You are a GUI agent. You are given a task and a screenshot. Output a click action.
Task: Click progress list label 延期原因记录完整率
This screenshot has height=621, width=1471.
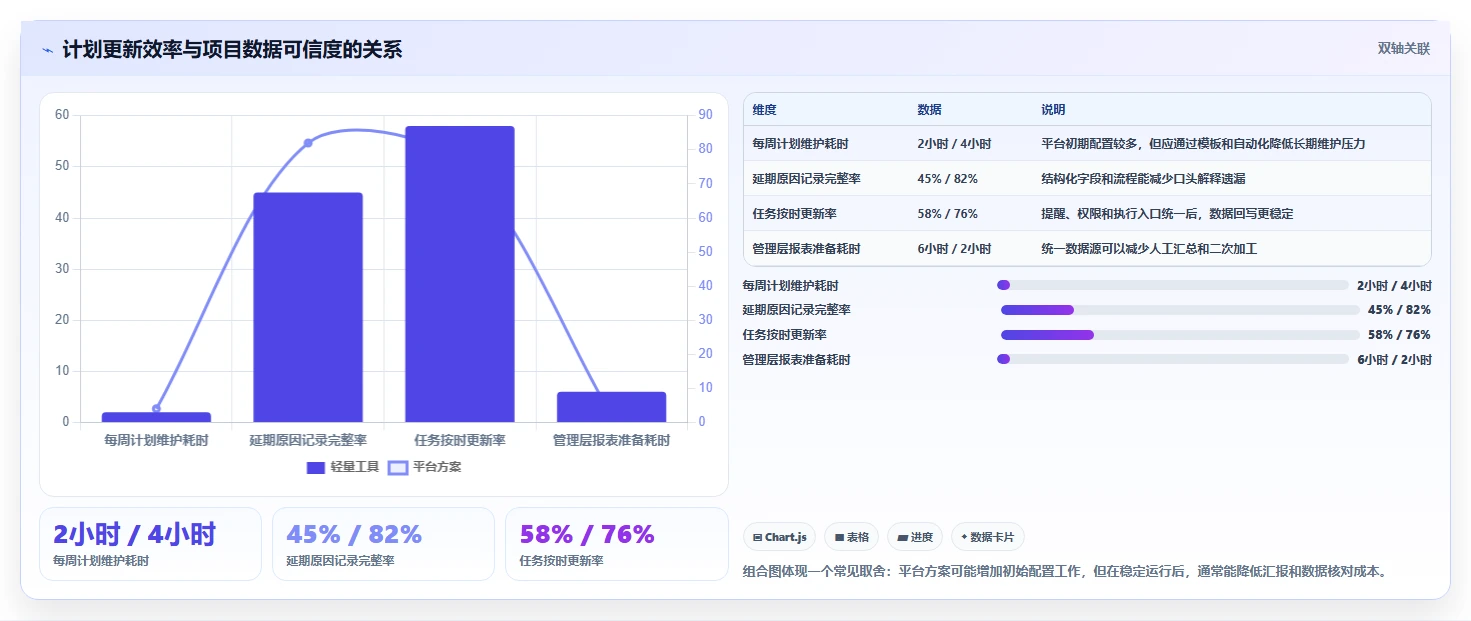[797, 310]
